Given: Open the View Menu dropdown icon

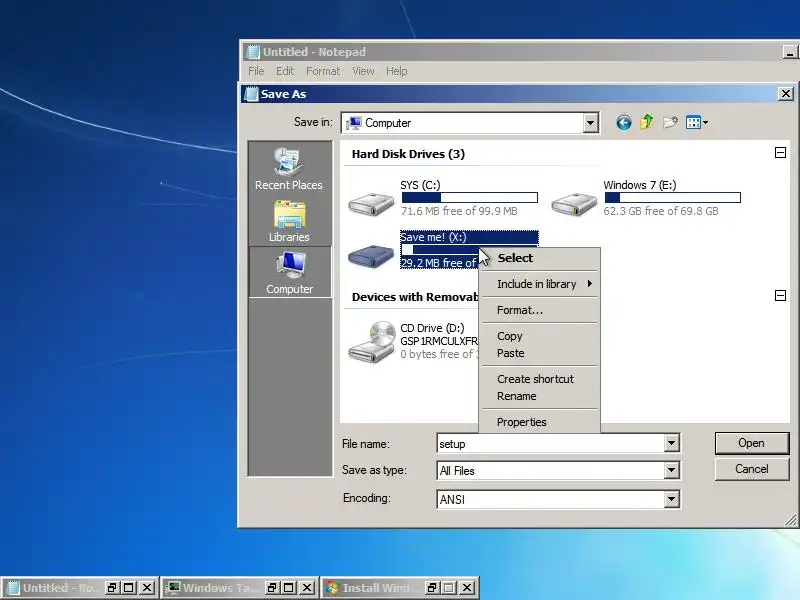Looking at the screenshot, I should coord(697,122).
